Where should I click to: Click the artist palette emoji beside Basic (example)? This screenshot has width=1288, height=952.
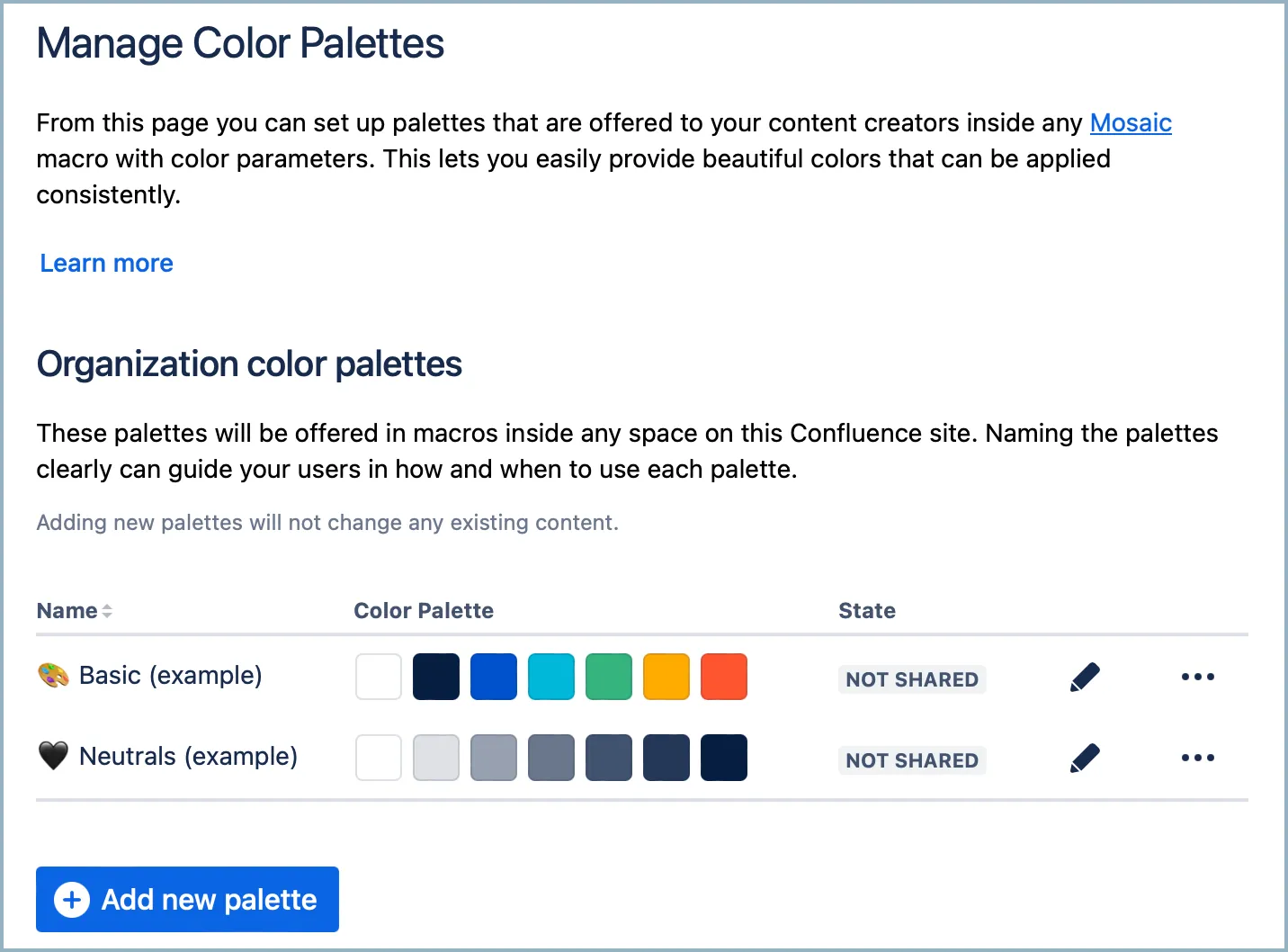coord(53,675)
